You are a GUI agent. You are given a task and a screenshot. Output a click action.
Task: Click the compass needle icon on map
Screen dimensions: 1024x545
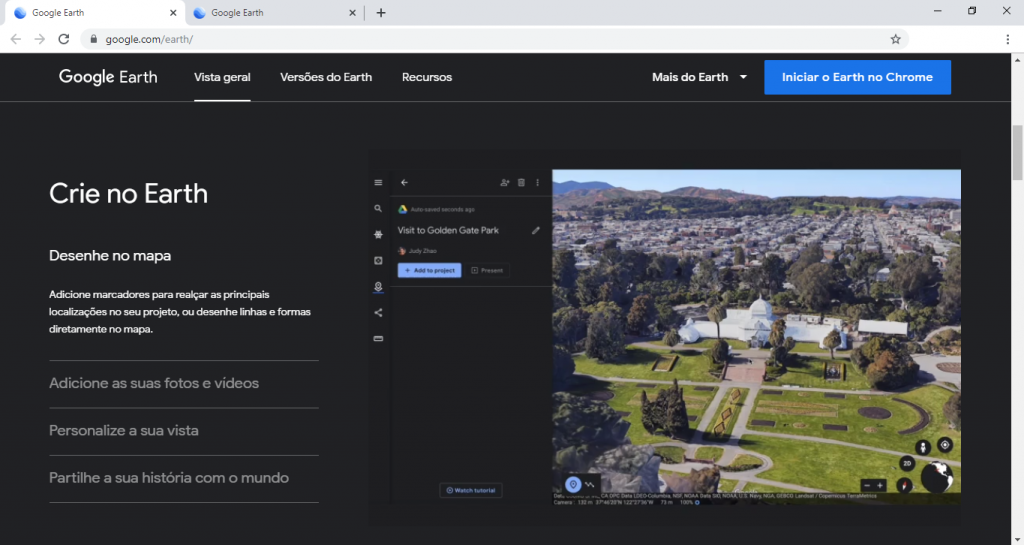[x=904, y=485]
